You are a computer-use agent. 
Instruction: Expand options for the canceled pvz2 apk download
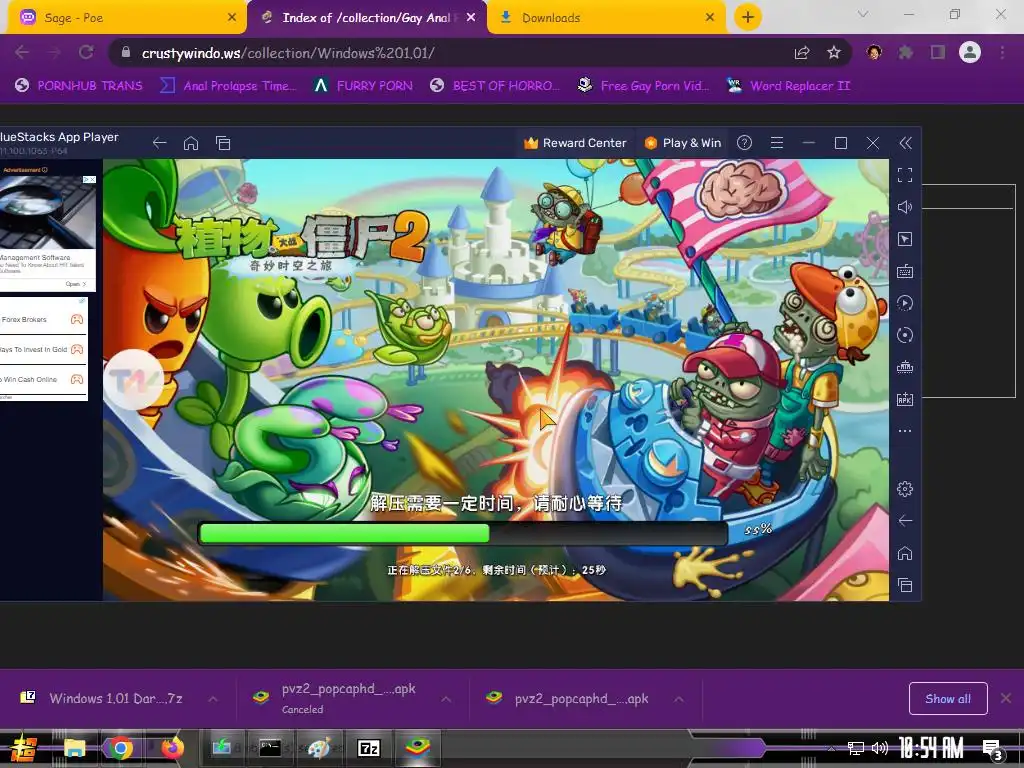point(446,699)
